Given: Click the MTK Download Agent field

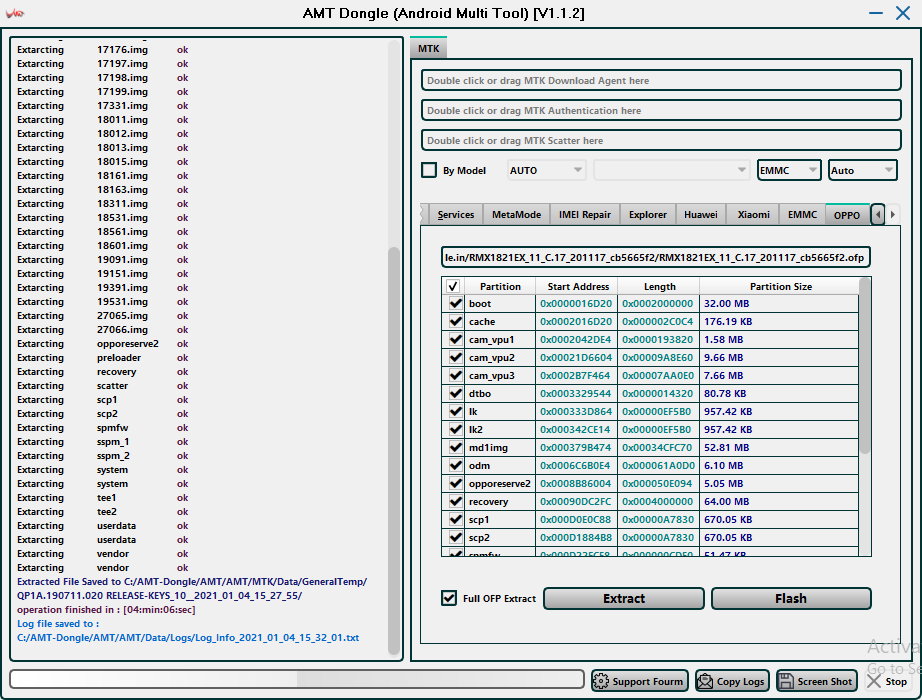Looking at the screenshot, I should pos(661,81).
